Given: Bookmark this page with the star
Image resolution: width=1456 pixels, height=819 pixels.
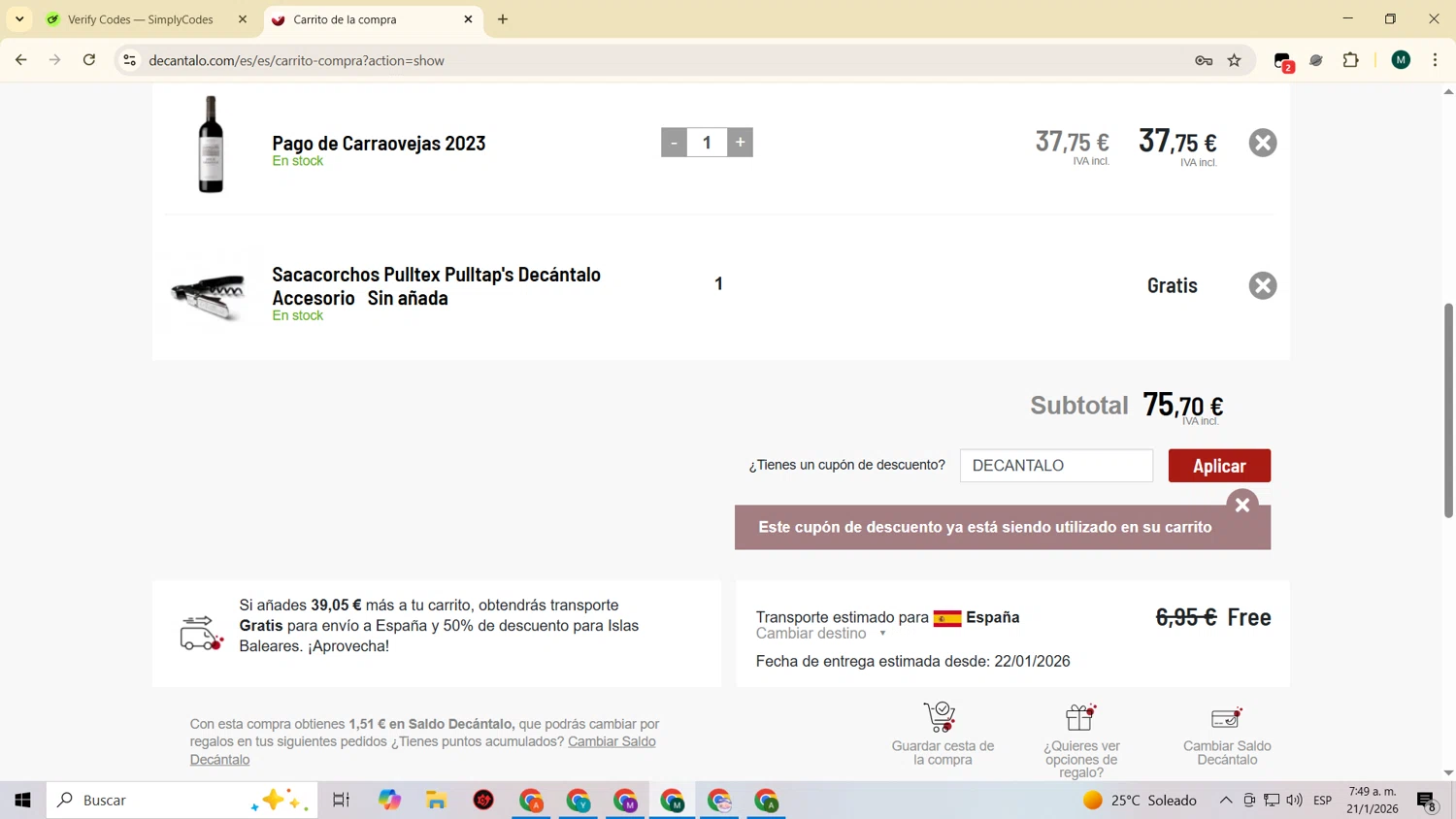Looking at the screenshot, I should [x=1235, y=60].
